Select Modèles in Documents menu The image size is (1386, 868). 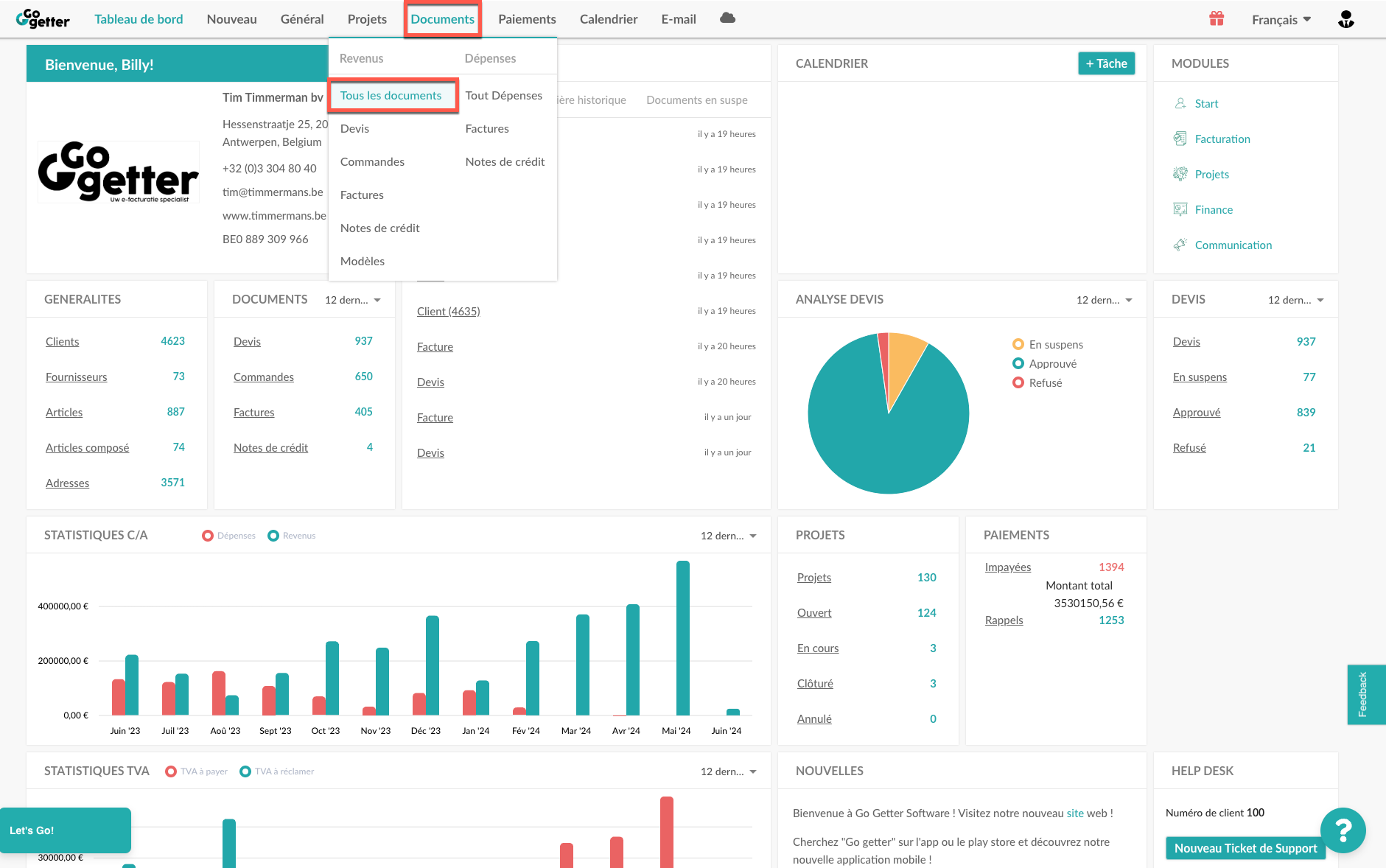(363, 261)
